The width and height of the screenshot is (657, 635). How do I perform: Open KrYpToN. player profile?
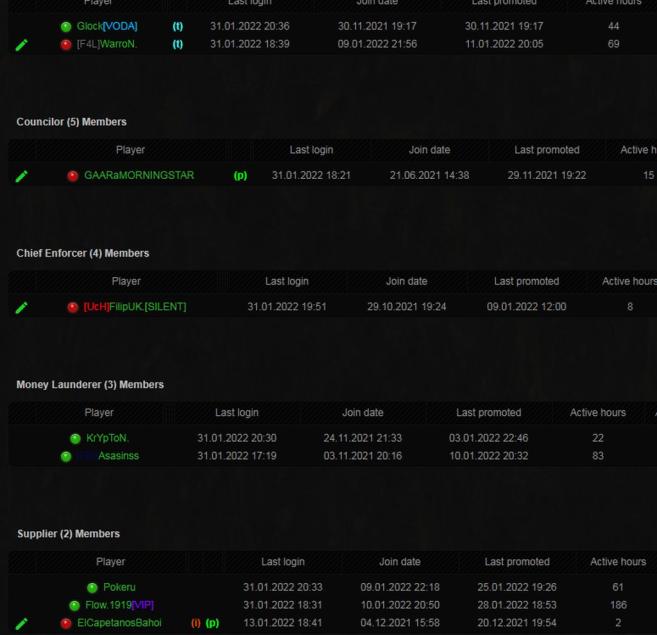pos(107,438)
